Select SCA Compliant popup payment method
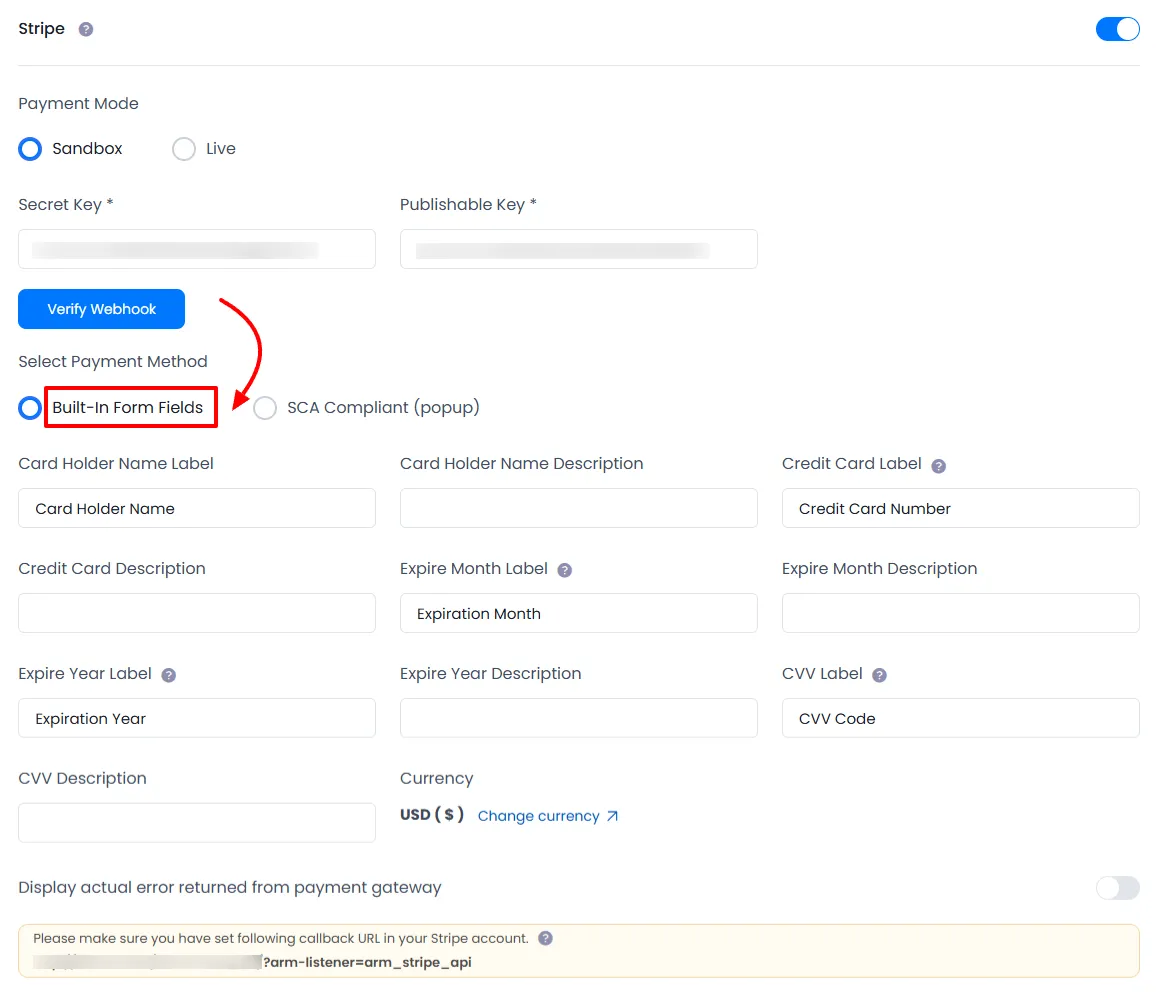Screen dimensions: 1163x992 point(265,407)
